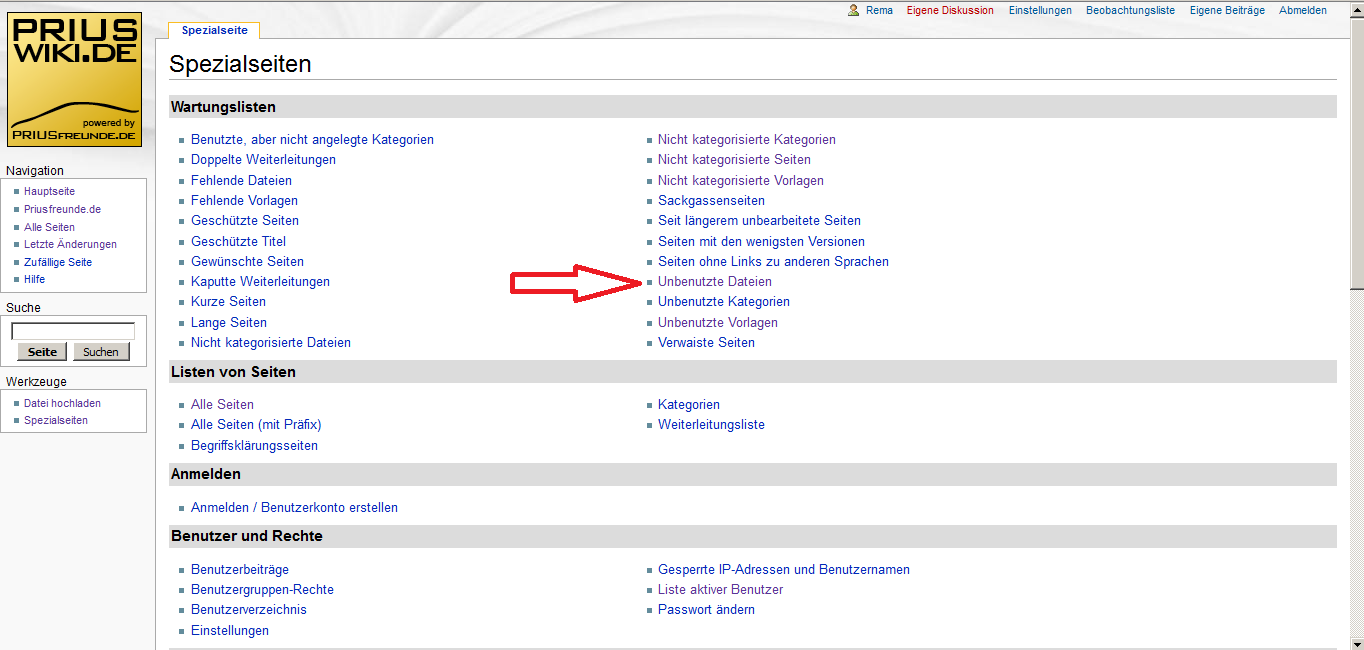Click Abmelden to log out
This screenshot has height=650, width=1364.
coord(1303,10)
